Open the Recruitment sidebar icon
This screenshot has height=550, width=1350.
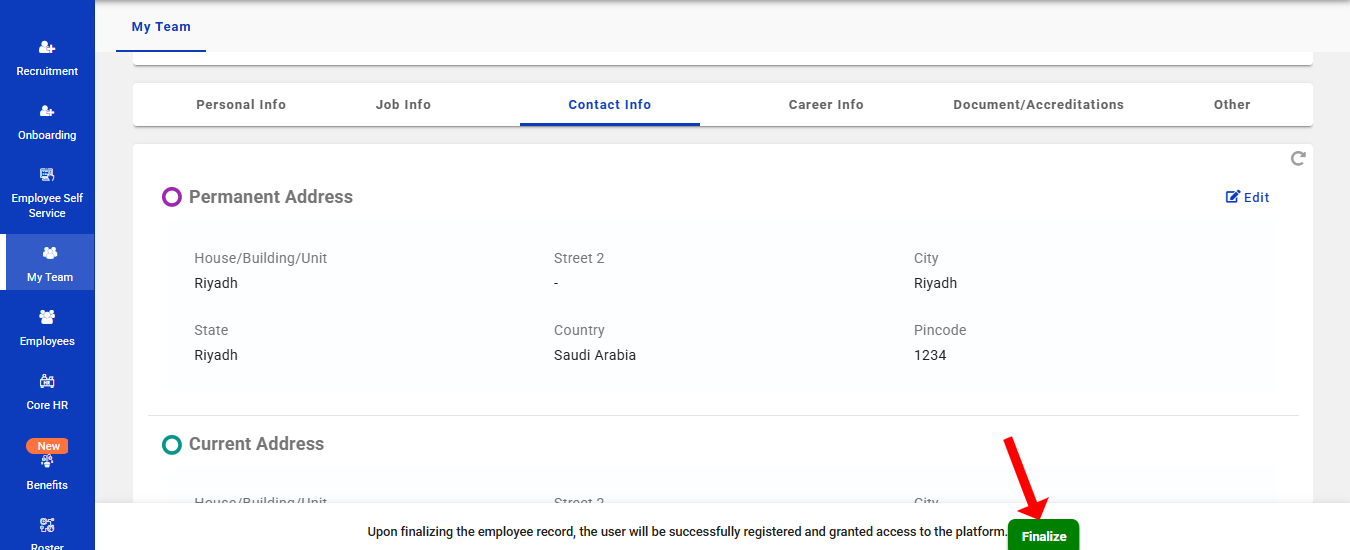47,48
